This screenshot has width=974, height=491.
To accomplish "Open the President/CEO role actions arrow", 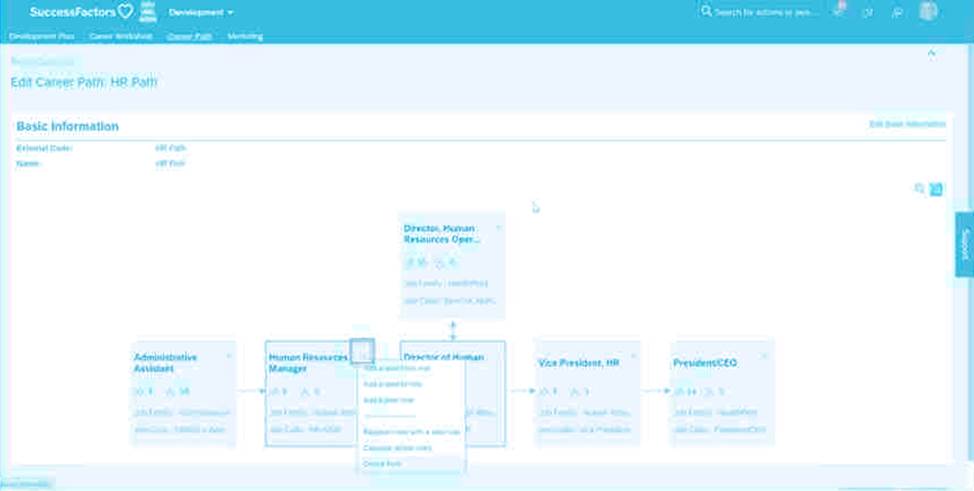I will coord(765,354).
